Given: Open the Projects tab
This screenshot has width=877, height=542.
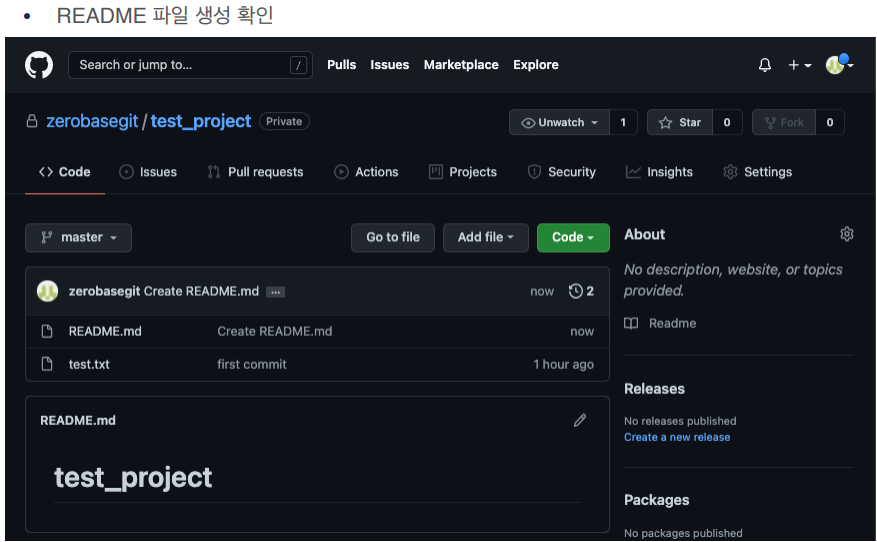Looking at the screenshot, I should click(x=463, y=172).
